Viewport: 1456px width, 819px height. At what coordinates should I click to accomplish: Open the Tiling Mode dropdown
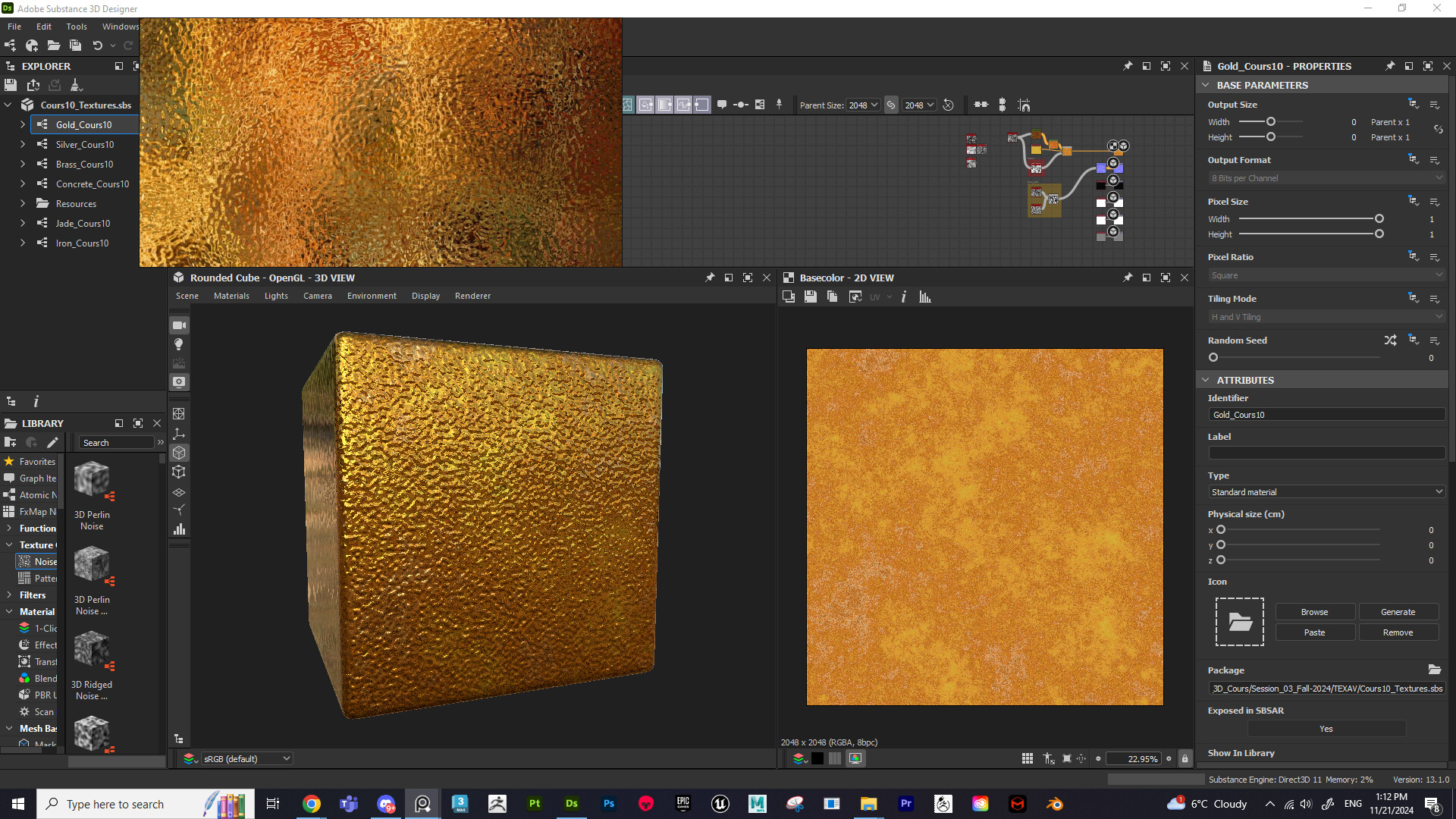click(1326, 316)
